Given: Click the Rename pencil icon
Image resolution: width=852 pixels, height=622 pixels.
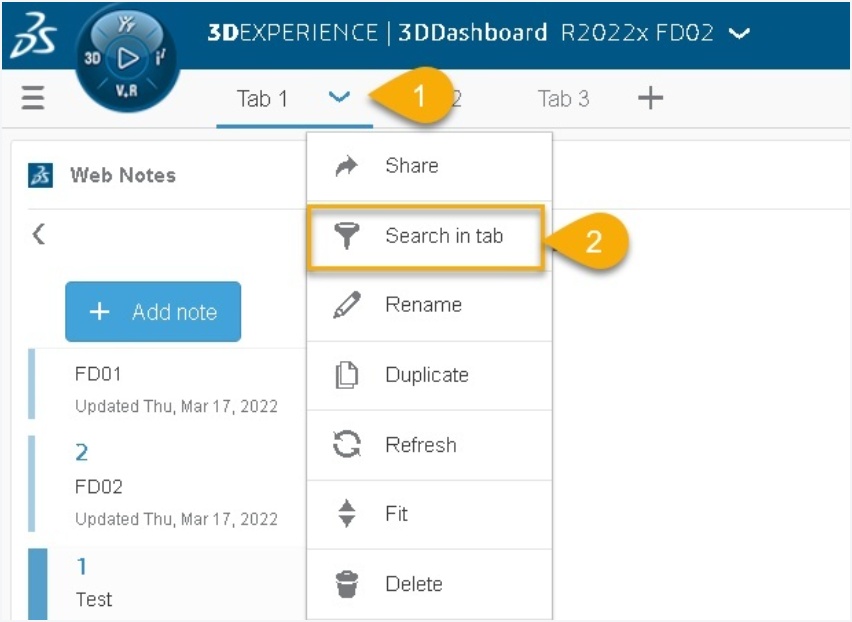Looking at the screenshot, I should tap(346, 305).
